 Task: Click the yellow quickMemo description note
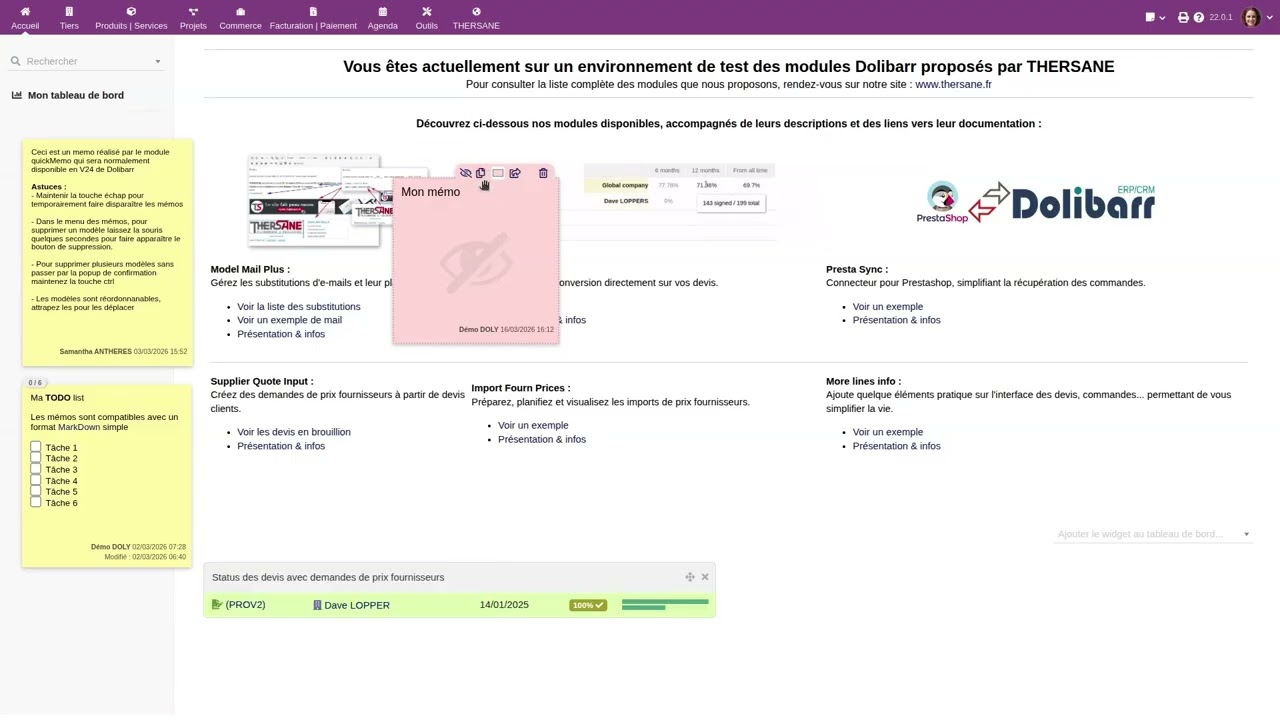coord(107,252)
